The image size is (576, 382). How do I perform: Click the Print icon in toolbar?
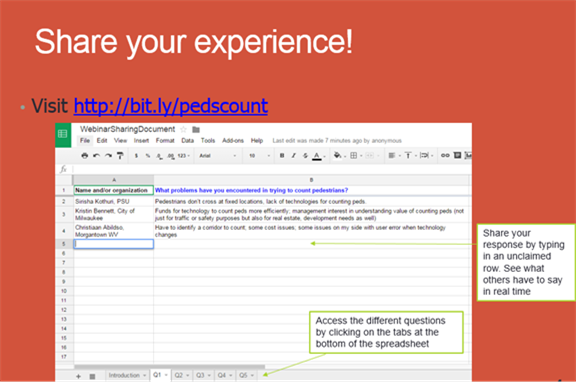[84, 156]
